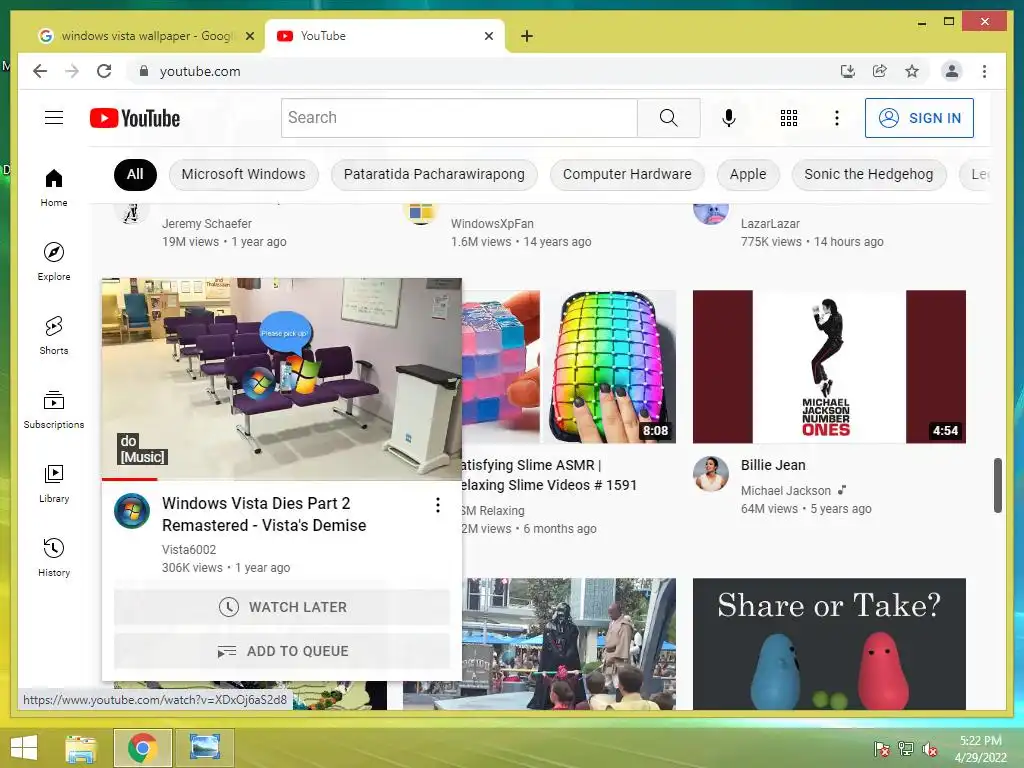1024x768 pixels.
Task: Open YouTube settings three-dot menu
Action: click(x=837, y=118)
